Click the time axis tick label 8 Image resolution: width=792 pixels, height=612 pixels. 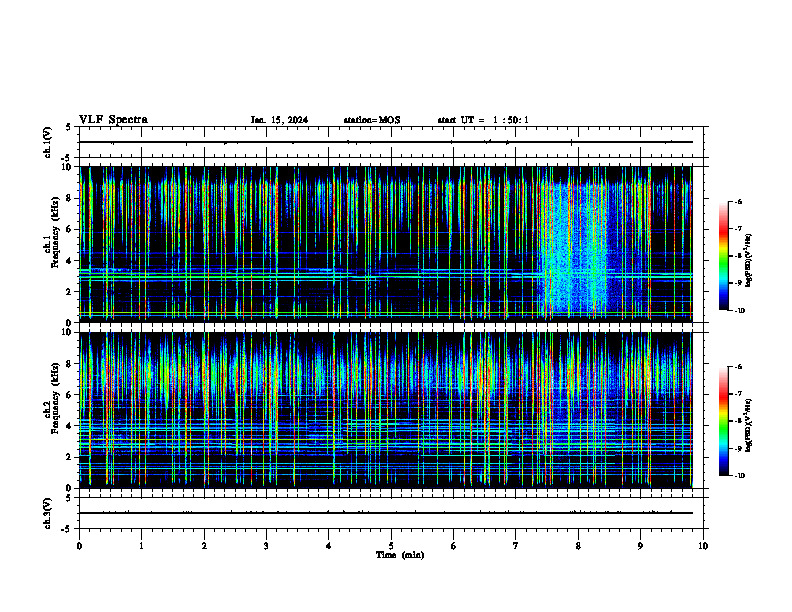[x=578, y=546]
